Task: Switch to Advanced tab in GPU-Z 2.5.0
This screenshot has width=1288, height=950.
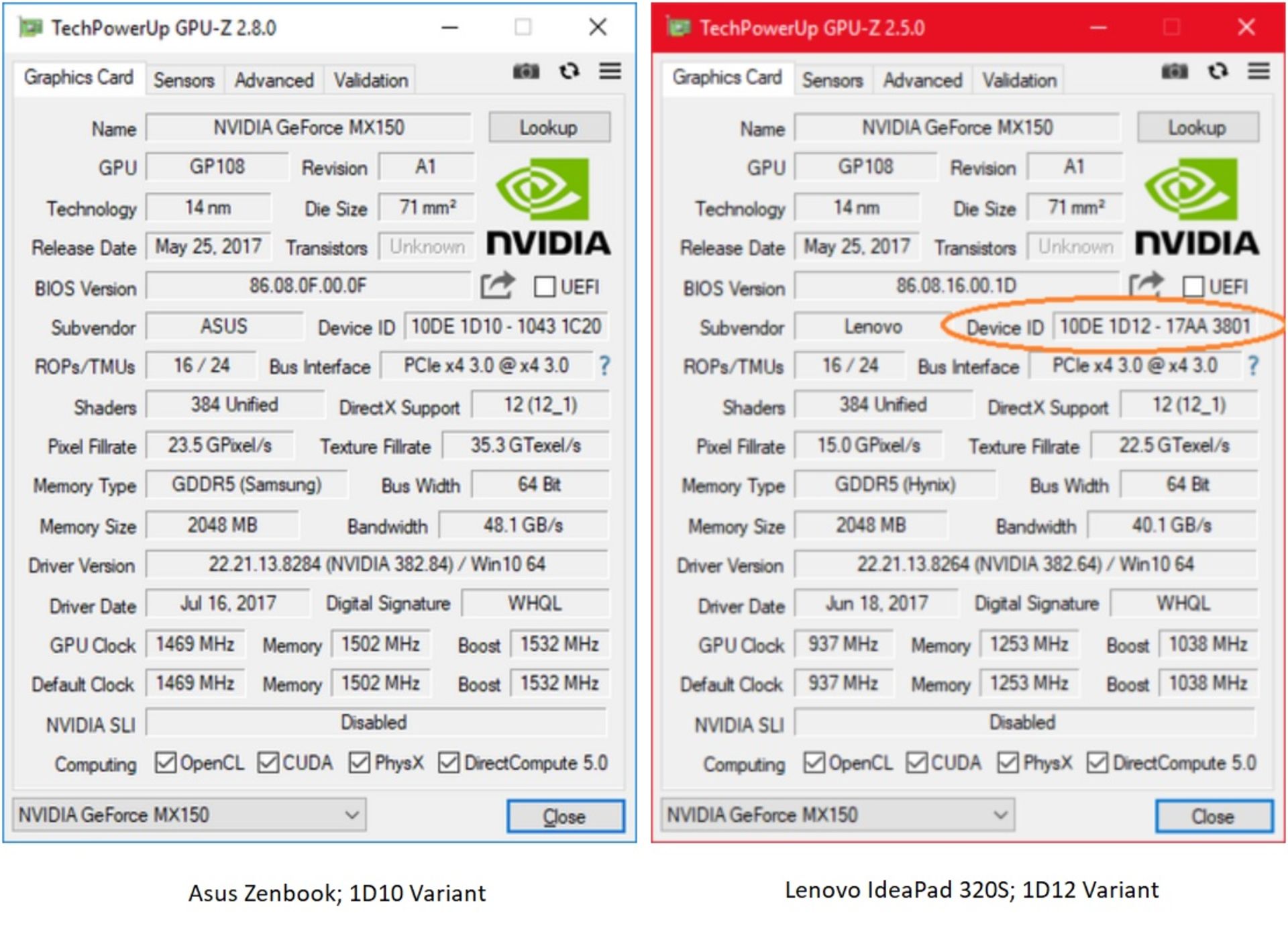Action: coord(922,80)
